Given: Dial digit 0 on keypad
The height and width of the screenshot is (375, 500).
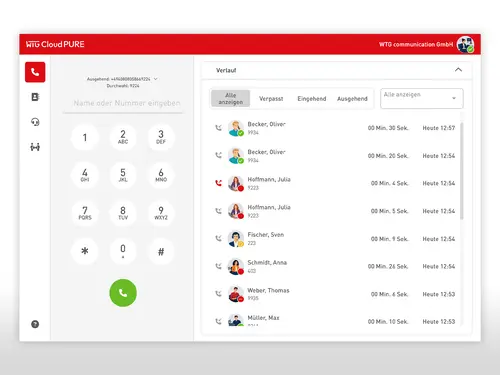Looking at the screenshot, I should [x=123, y=251].
